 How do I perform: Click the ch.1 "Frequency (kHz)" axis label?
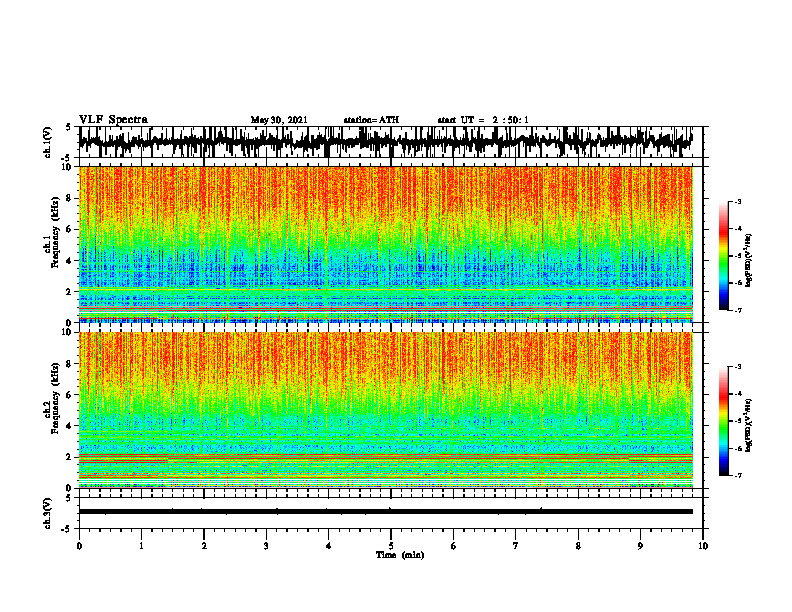tap(55, 232)
